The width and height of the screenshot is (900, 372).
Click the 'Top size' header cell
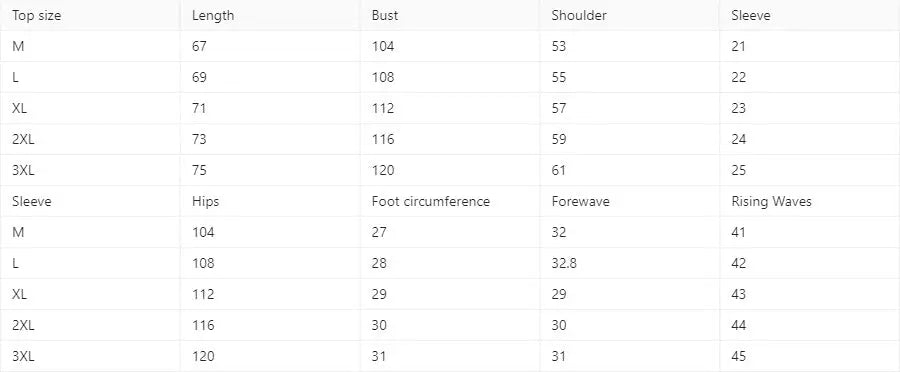(x=90, y=16)
